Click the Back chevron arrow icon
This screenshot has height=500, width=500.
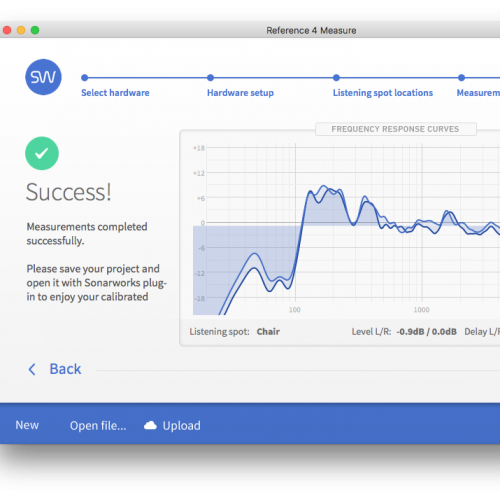32,369
